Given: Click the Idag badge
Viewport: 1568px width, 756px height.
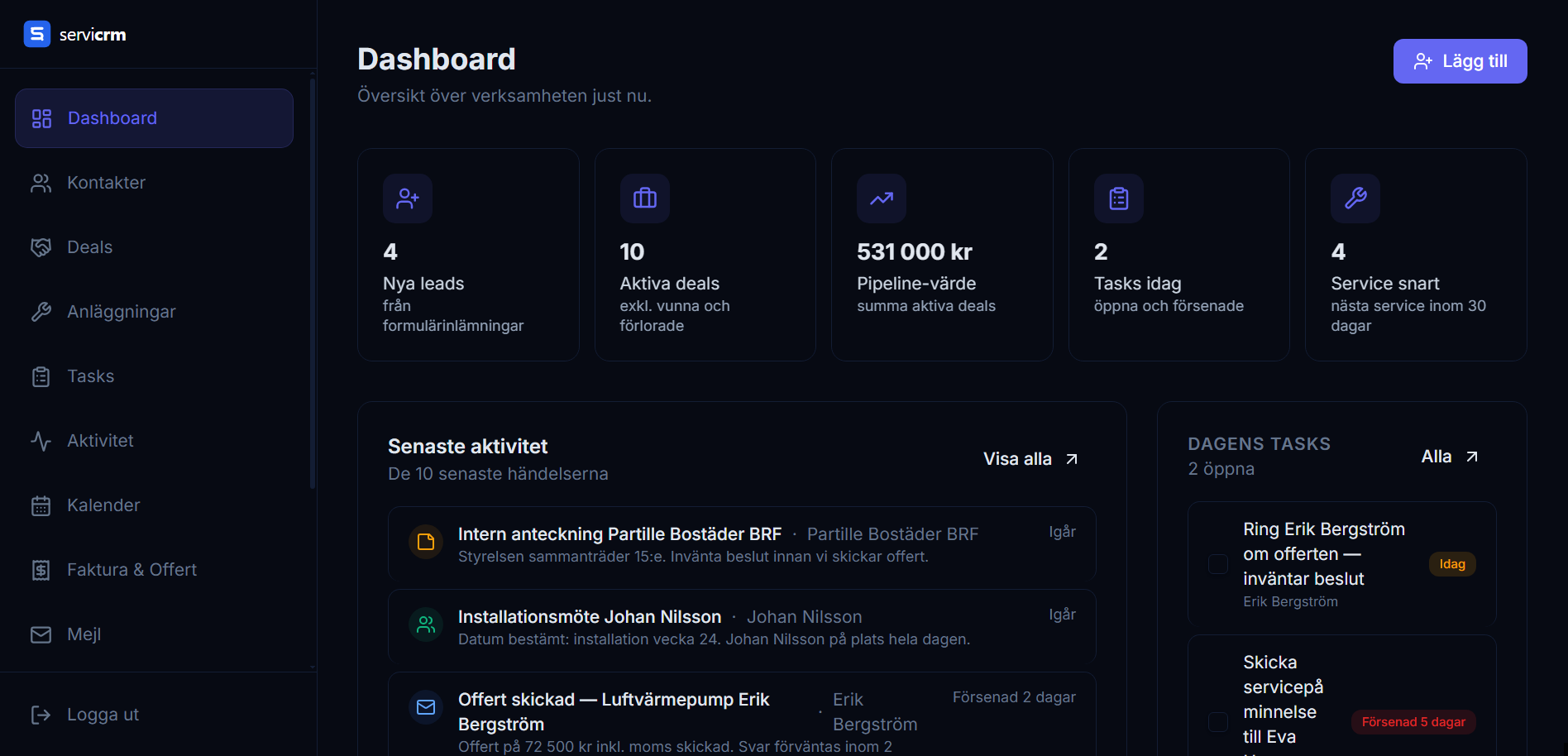Looking at the screenshot, I should [x=1452, y=564].
